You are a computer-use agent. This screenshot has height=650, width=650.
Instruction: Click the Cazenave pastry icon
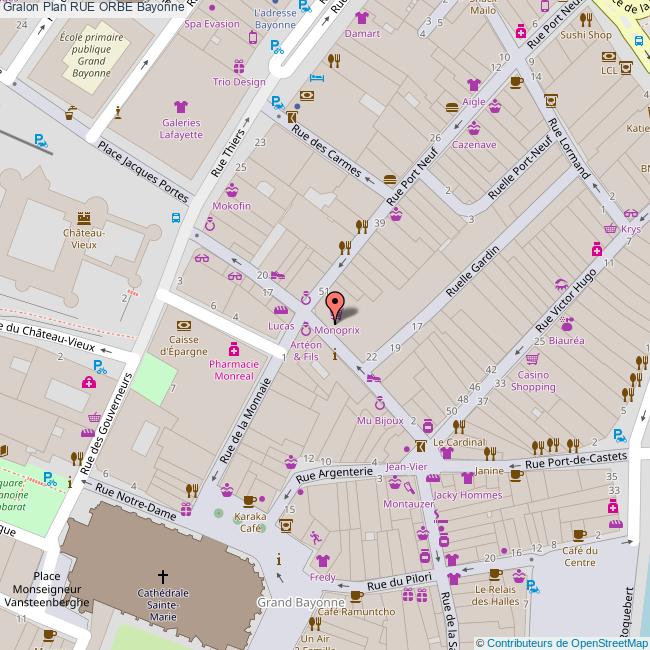tap(474, 128)
